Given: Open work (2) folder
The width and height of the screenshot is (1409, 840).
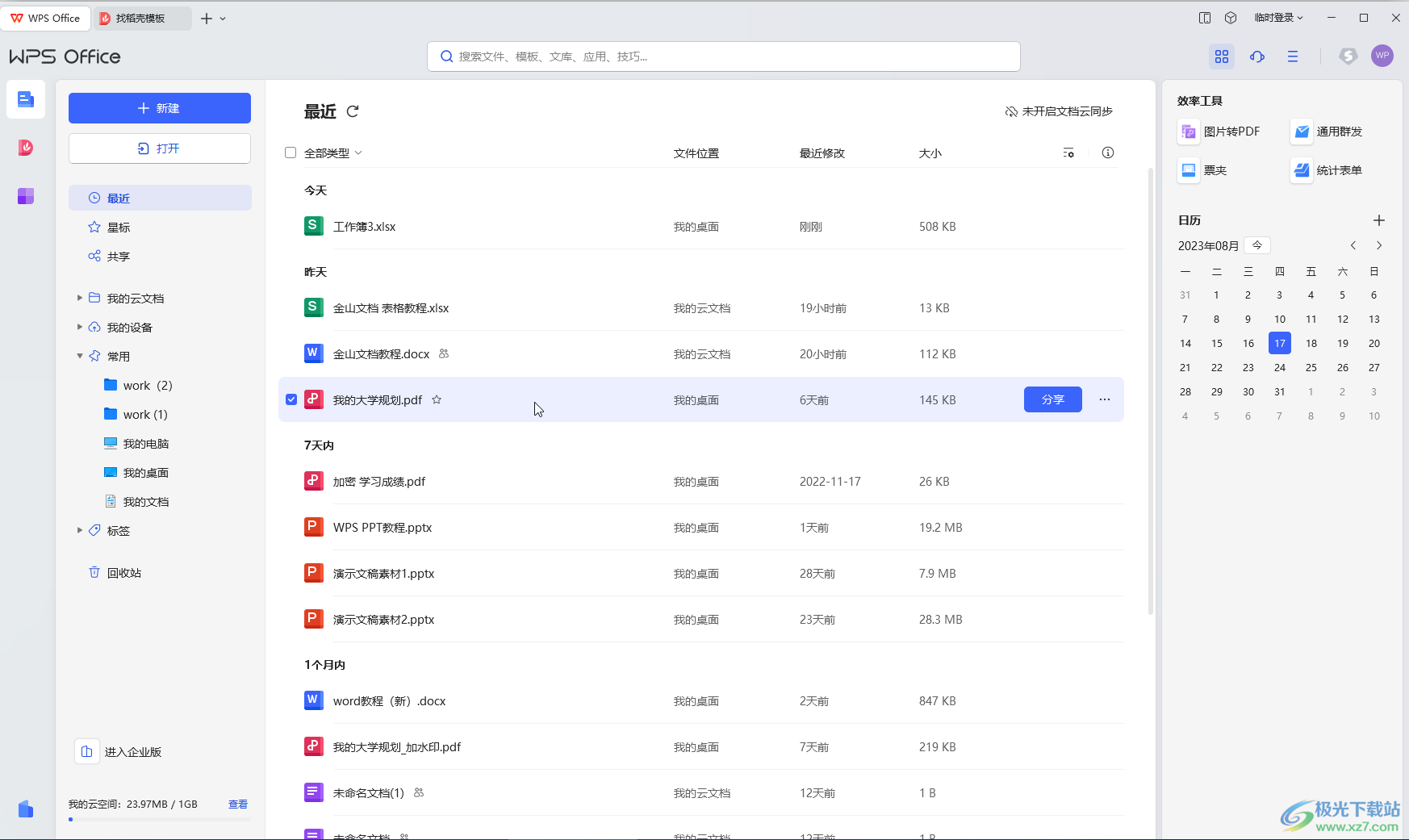Looking at the screenshot, I should (x=139, y=385).
